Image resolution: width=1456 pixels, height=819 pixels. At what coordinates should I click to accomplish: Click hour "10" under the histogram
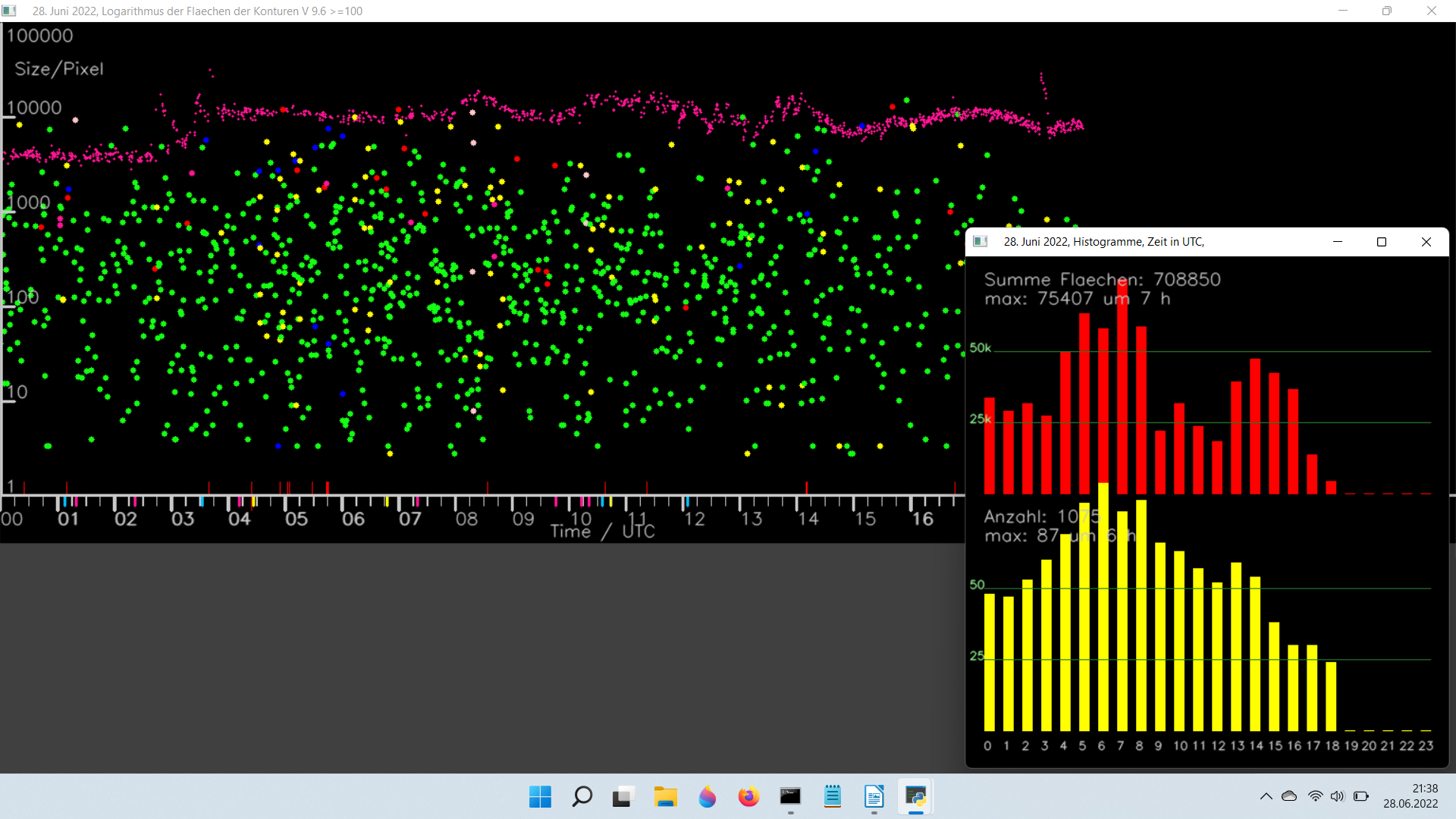1180,745
